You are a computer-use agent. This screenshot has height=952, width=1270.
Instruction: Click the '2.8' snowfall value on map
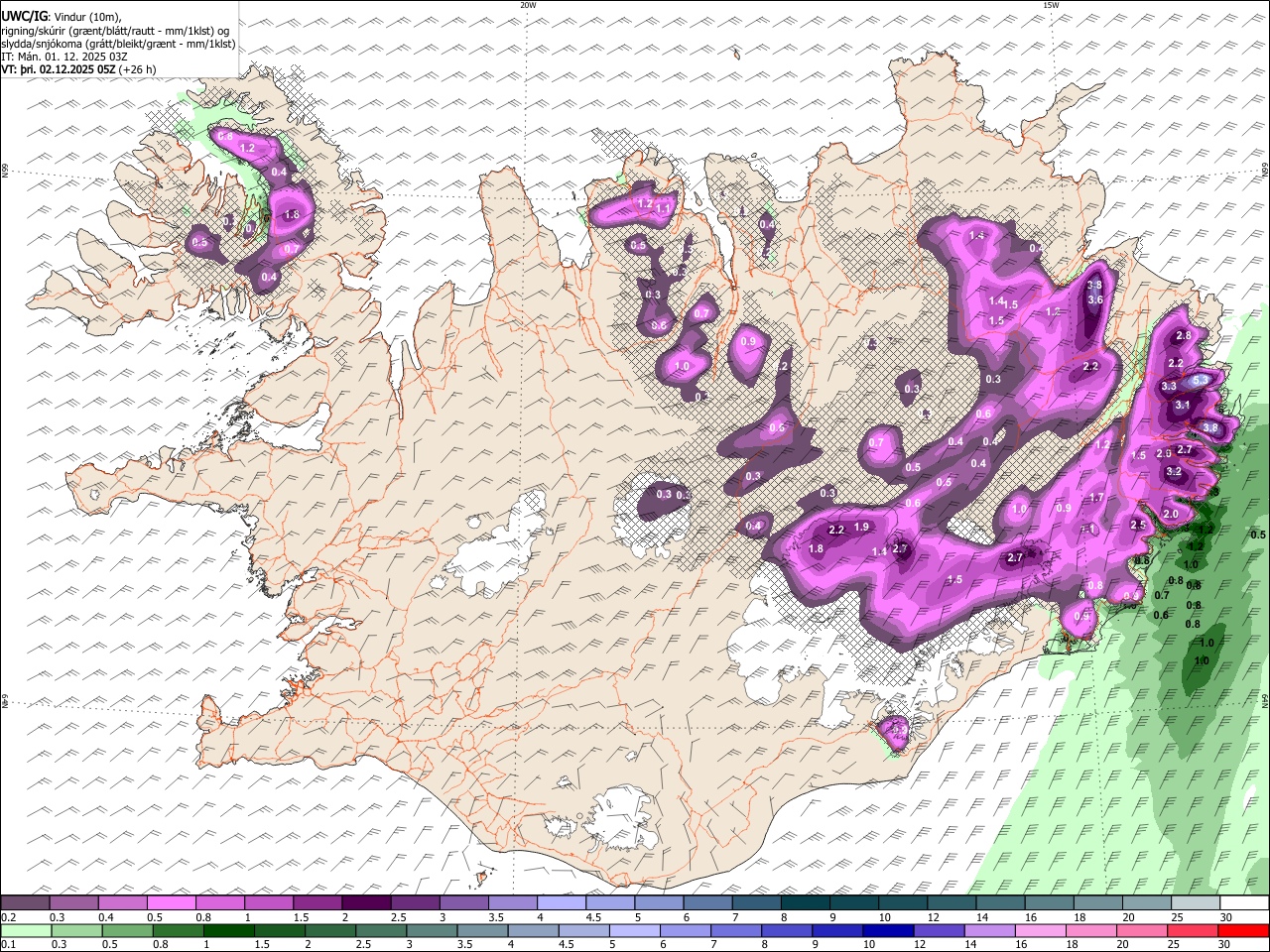click(x=1183, y=336)
